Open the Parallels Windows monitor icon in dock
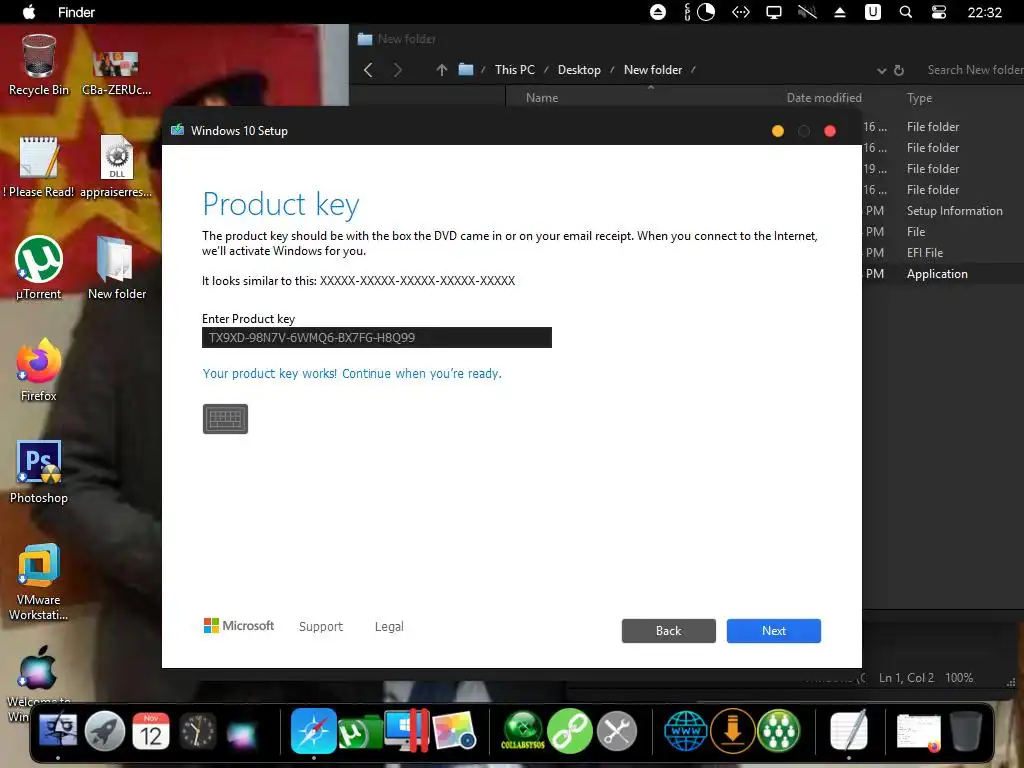Viewport: 1024px width, 768px height. [407, 731]
